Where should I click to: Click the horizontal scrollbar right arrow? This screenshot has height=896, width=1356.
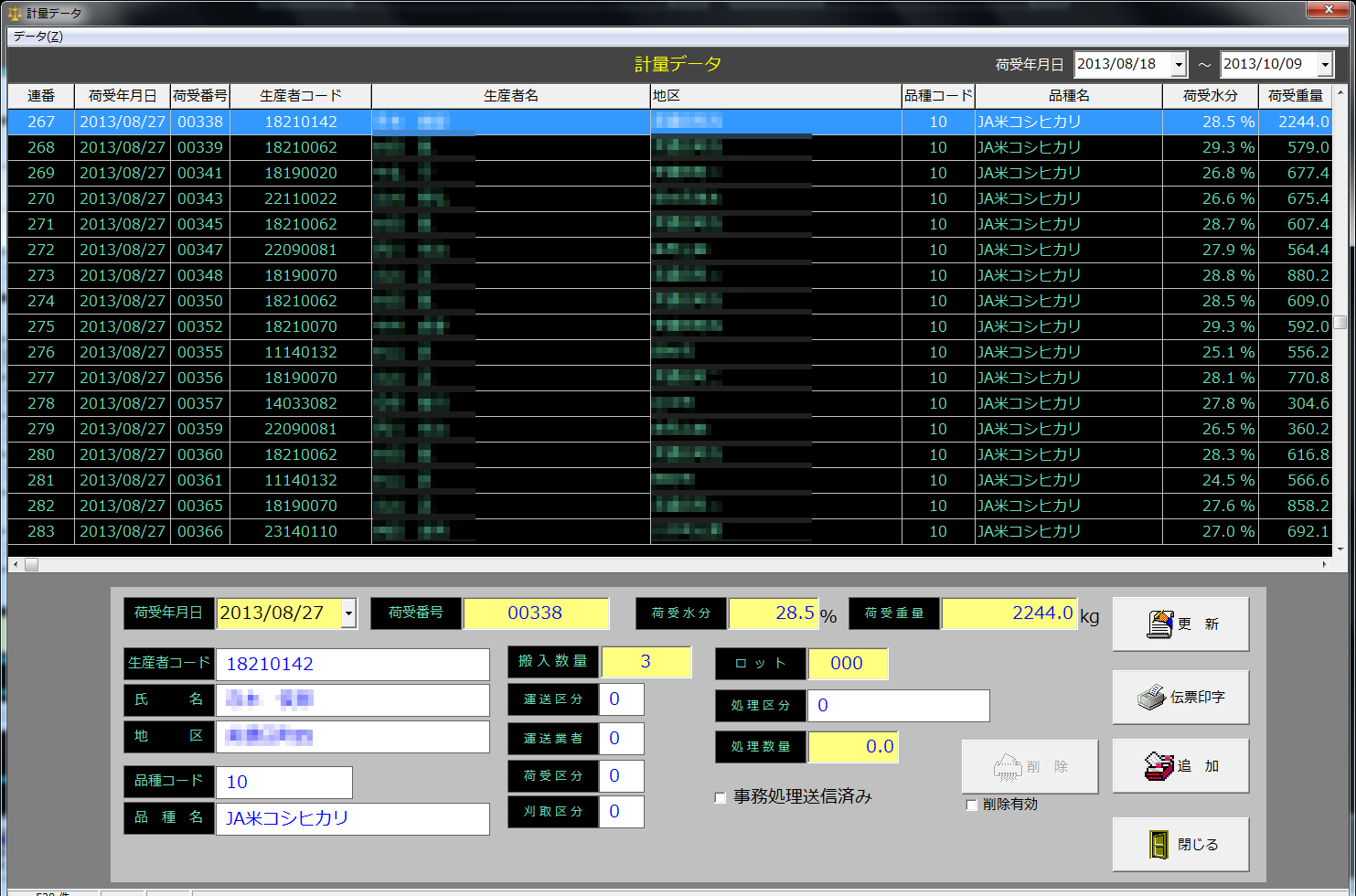(1325, 565)
